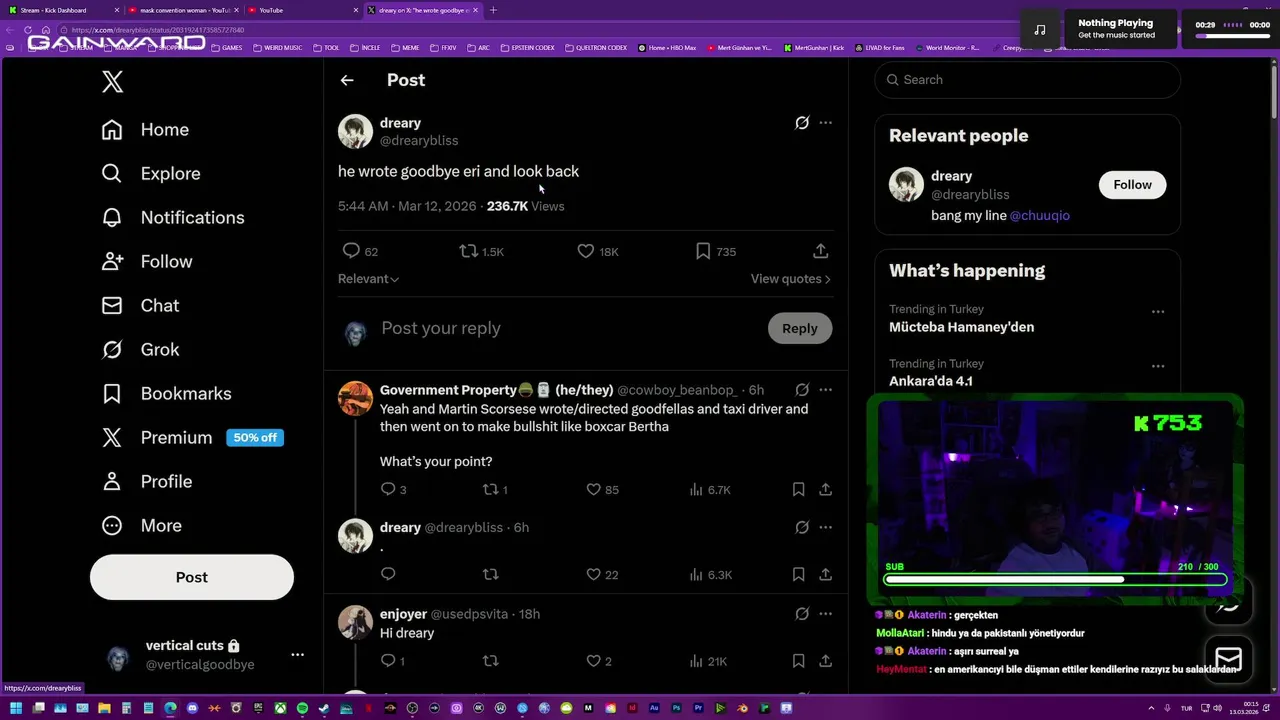Click the music note Nothing Playing widget
1280x720 pixels.
tap(1040, 29)
